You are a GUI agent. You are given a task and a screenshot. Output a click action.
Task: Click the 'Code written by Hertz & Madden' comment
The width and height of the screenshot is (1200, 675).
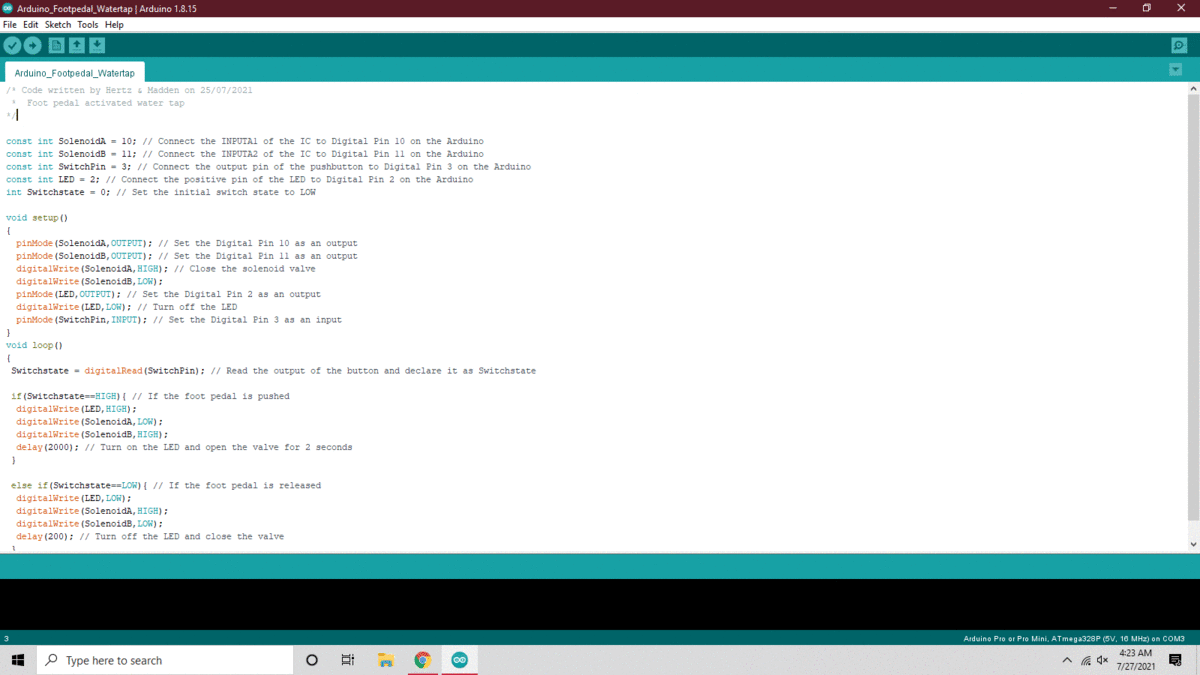pyautogui.click(x=129, y=90)
